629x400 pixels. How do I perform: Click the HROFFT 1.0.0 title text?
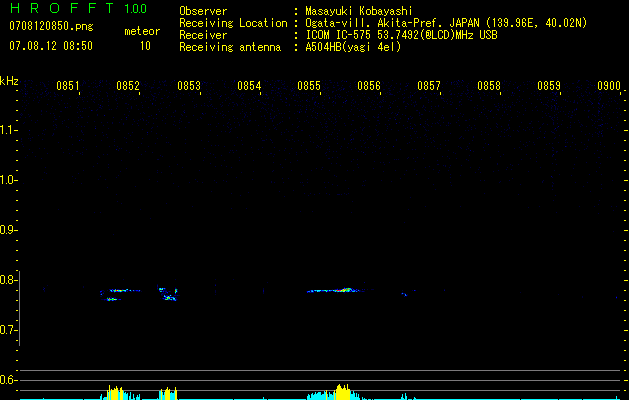[x=78, y=8]
